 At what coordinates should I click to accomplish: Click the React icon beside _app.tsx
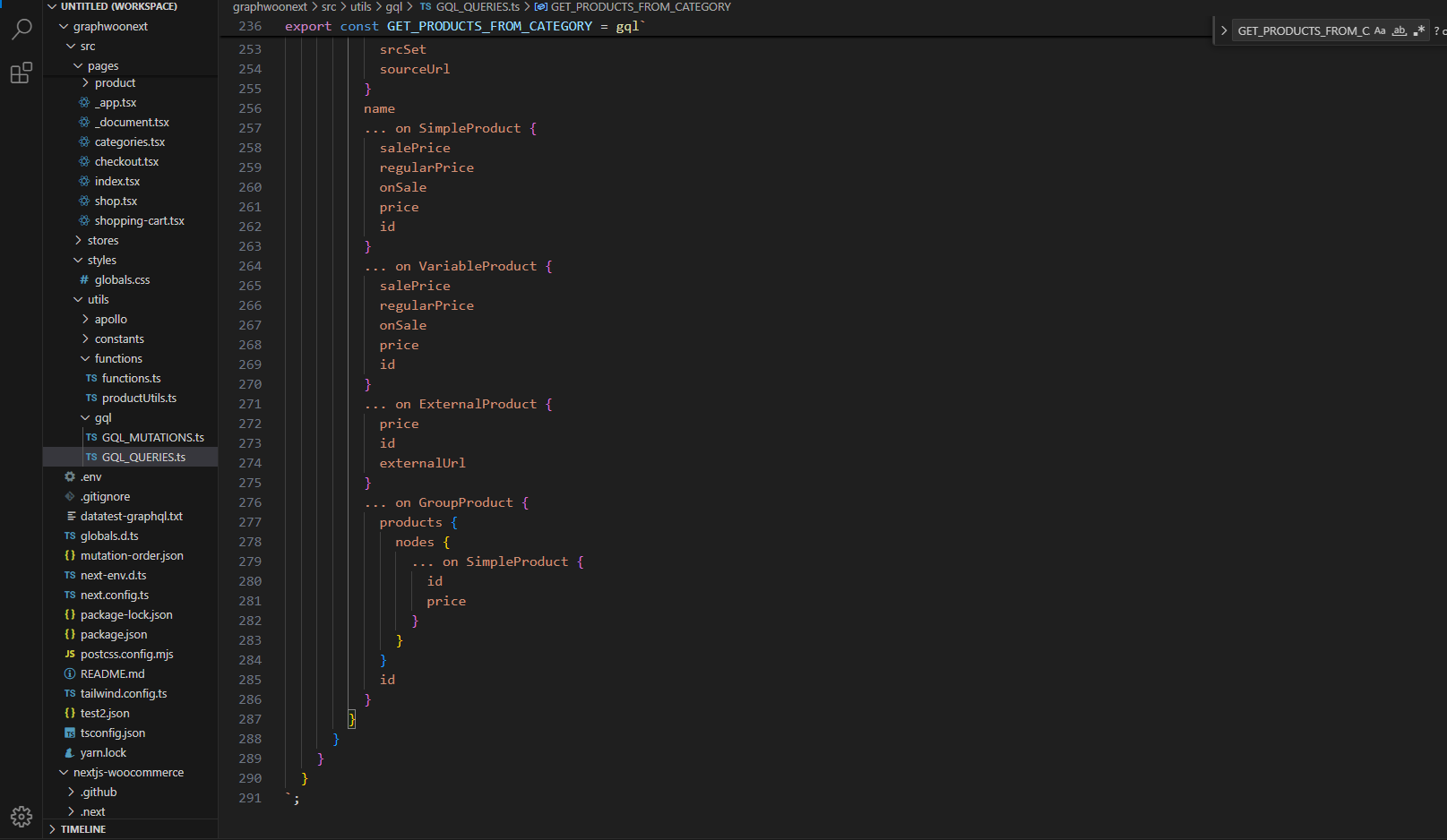pyautogui.click(x=84, y=103)
